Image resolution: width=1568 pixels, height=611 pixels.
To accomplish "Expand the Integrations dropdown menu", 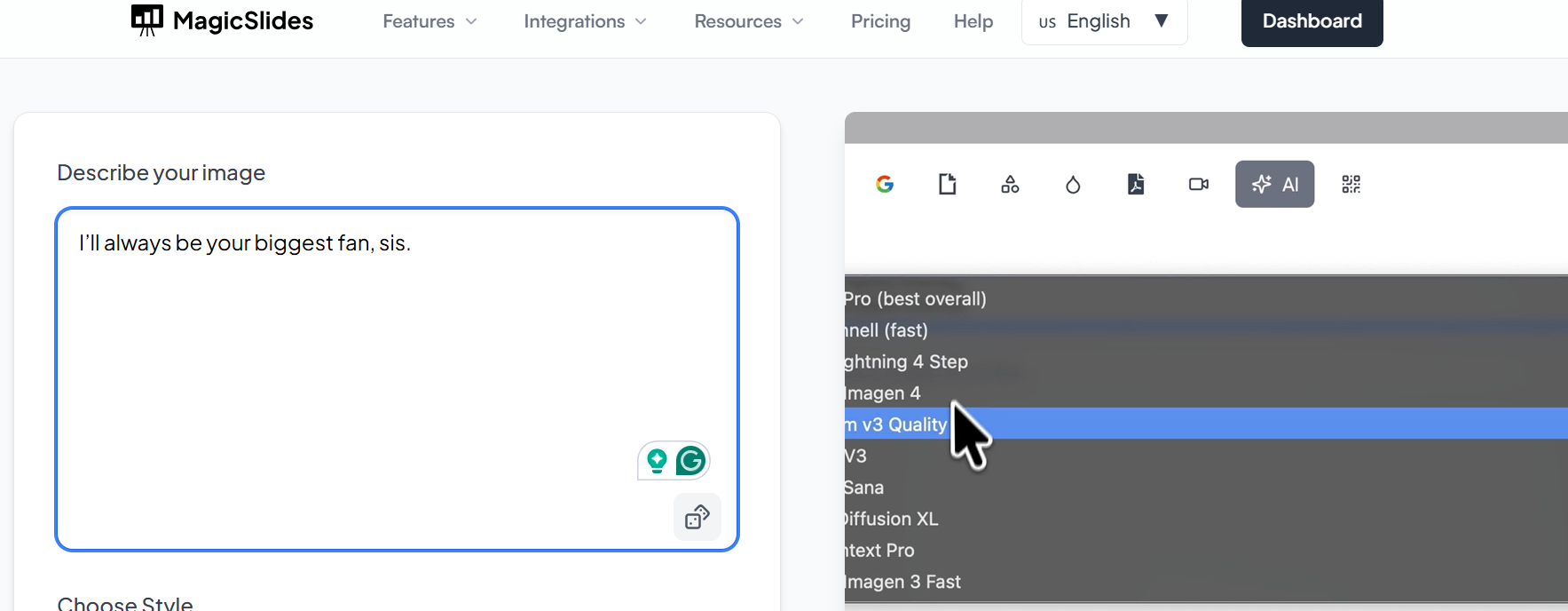I will coord(584,21).
